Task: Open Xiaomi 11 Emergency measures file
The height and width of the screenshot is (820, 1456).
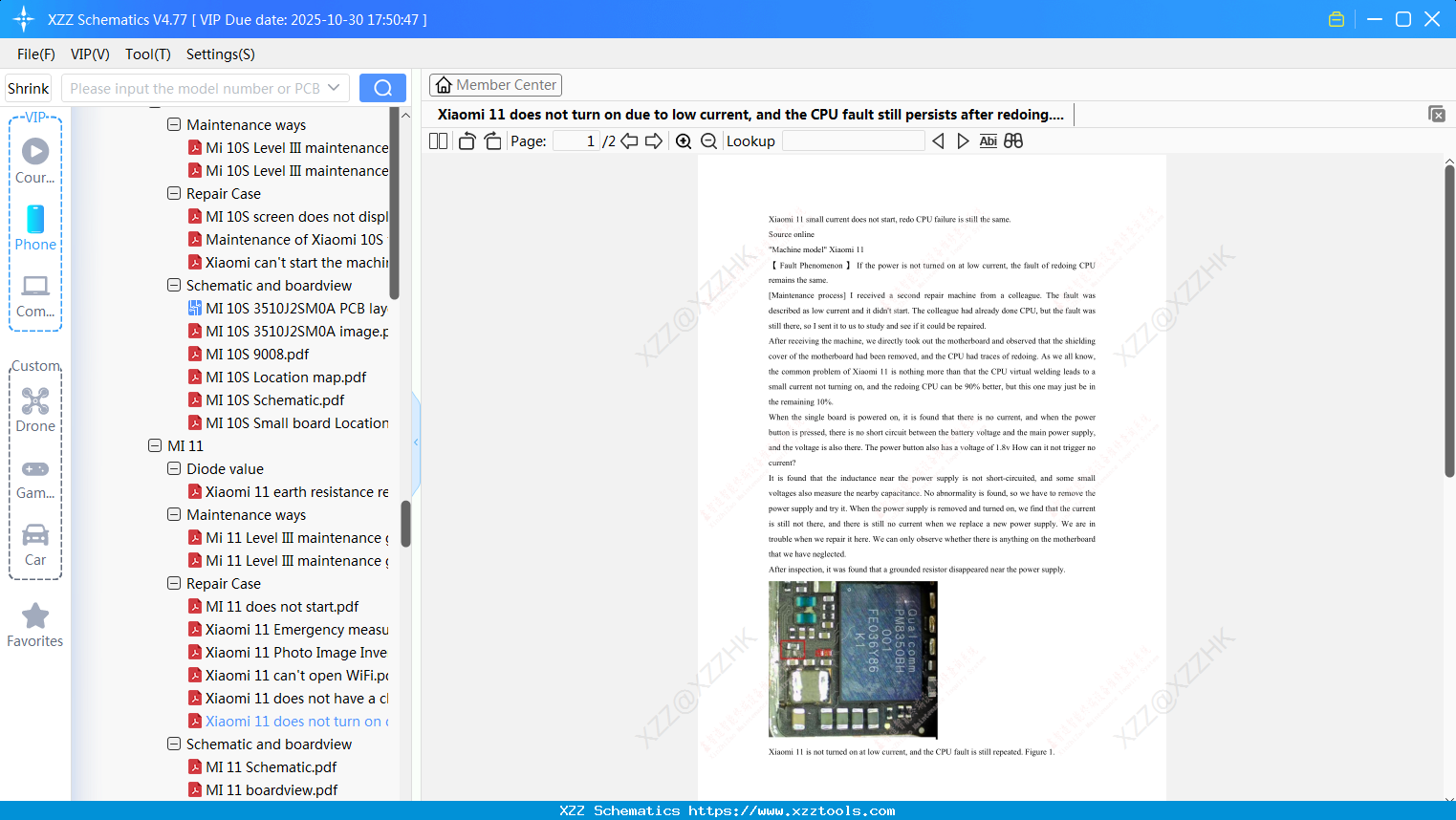Action: coord(288,630)
